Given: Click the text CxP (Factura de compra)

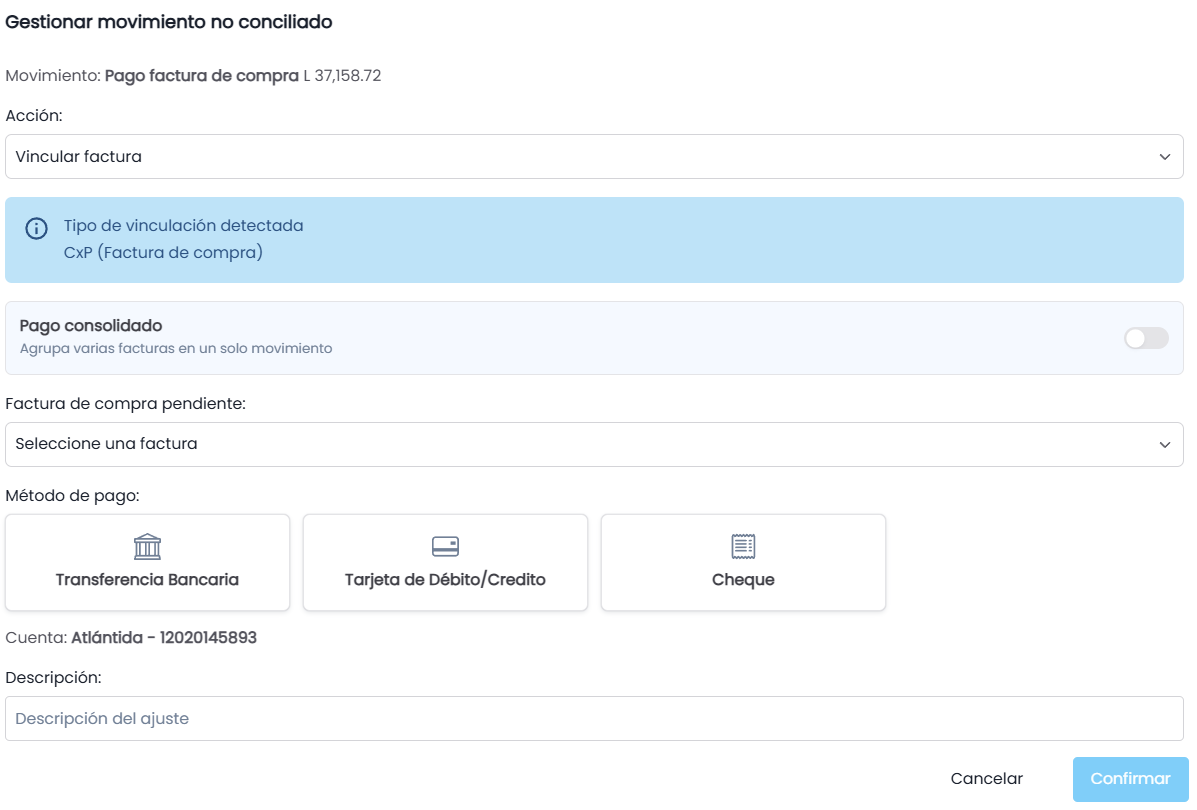Looking at the screenshot, I should [163, 253].
